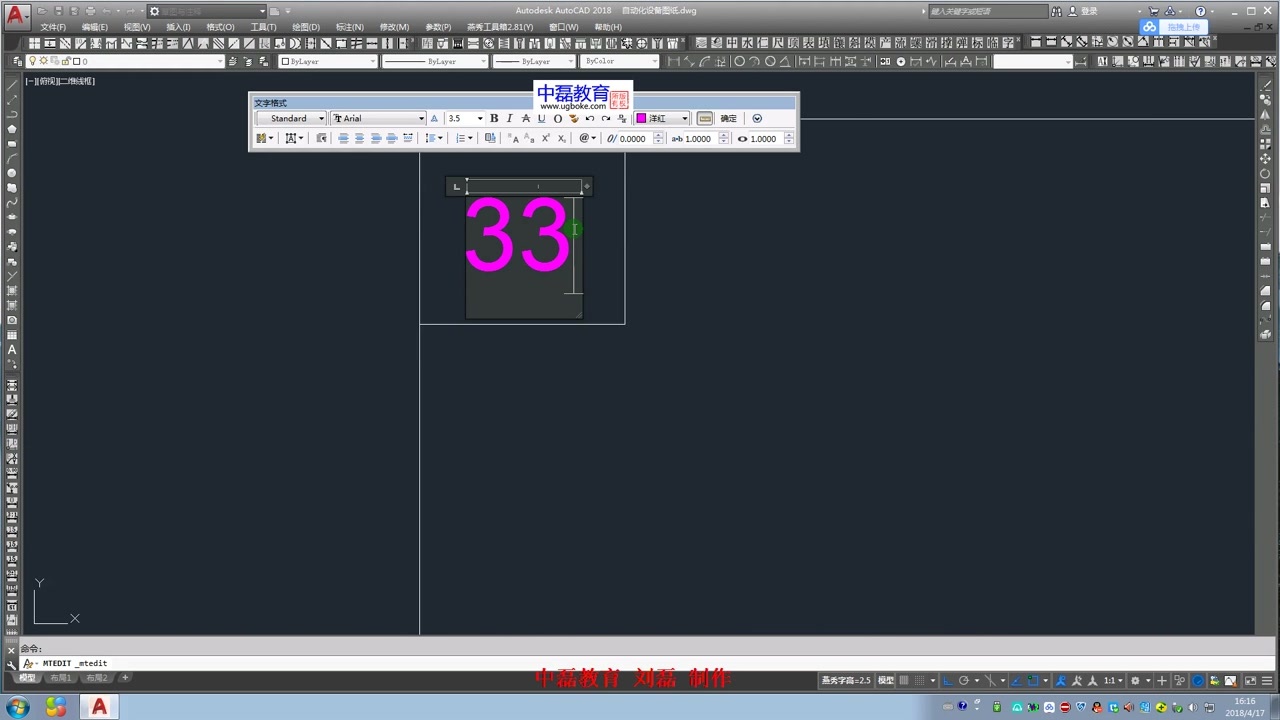Screen dimensions: 1280x720
Task: Open the @ symbol insert dropdown
Action: 587,138
